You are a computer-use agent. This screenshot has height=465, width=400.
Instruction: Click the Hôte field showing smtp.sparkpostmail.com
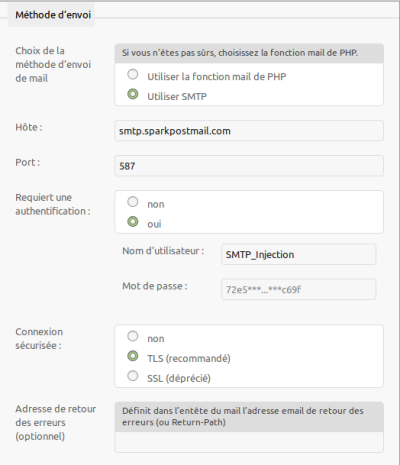coord(249,131)
